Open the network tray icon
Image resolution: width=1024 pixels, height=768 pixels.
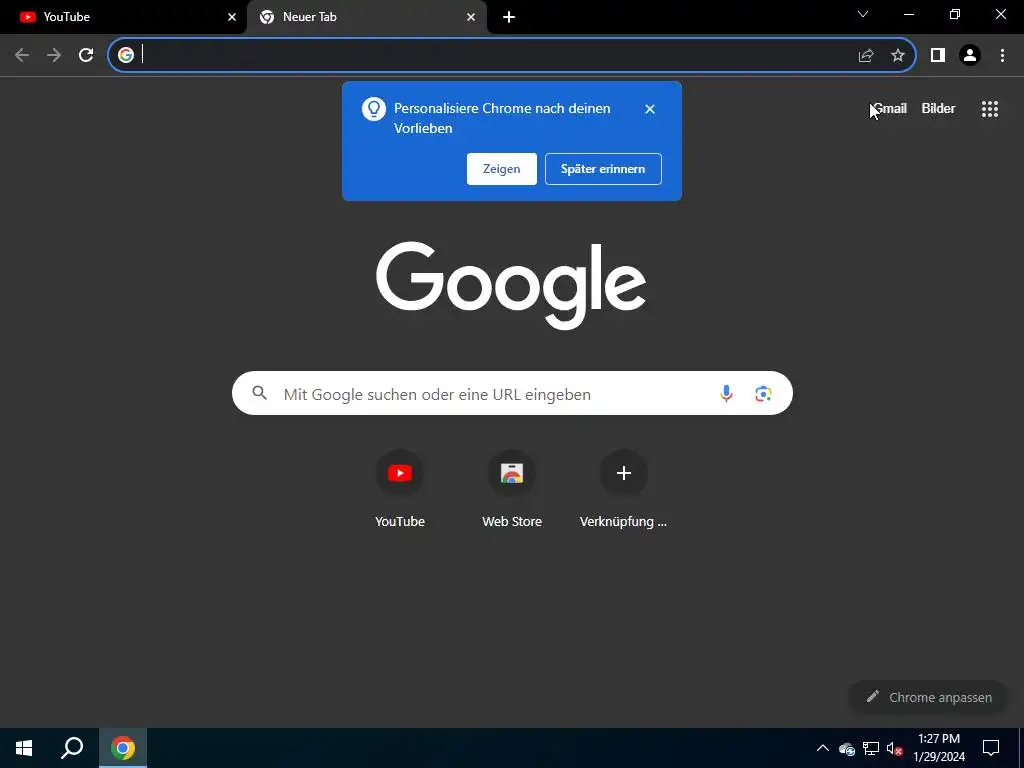[x=871, y=748]
